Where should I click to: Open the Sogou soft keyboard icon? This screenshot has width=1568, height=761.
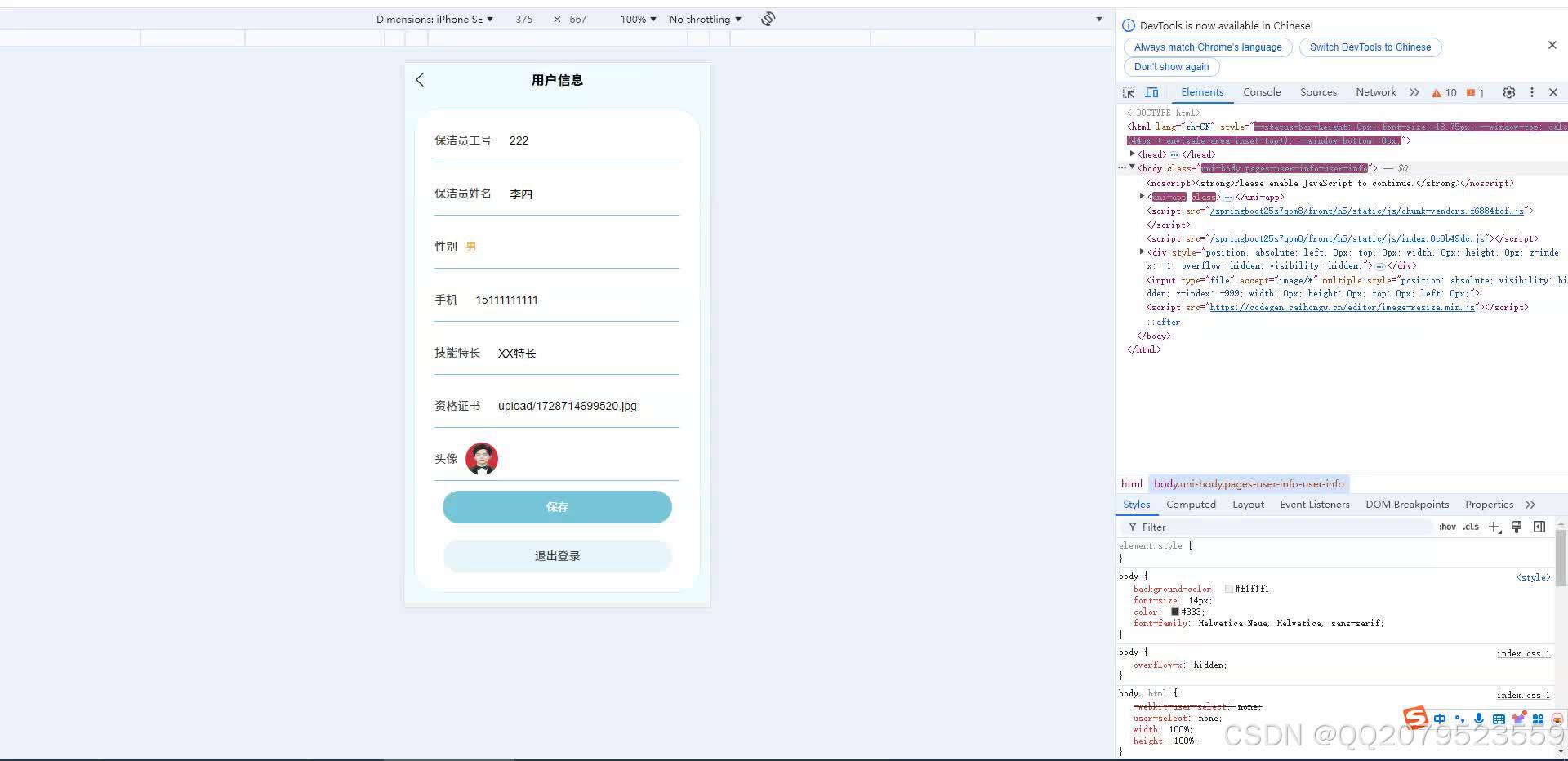point(1499,719)
